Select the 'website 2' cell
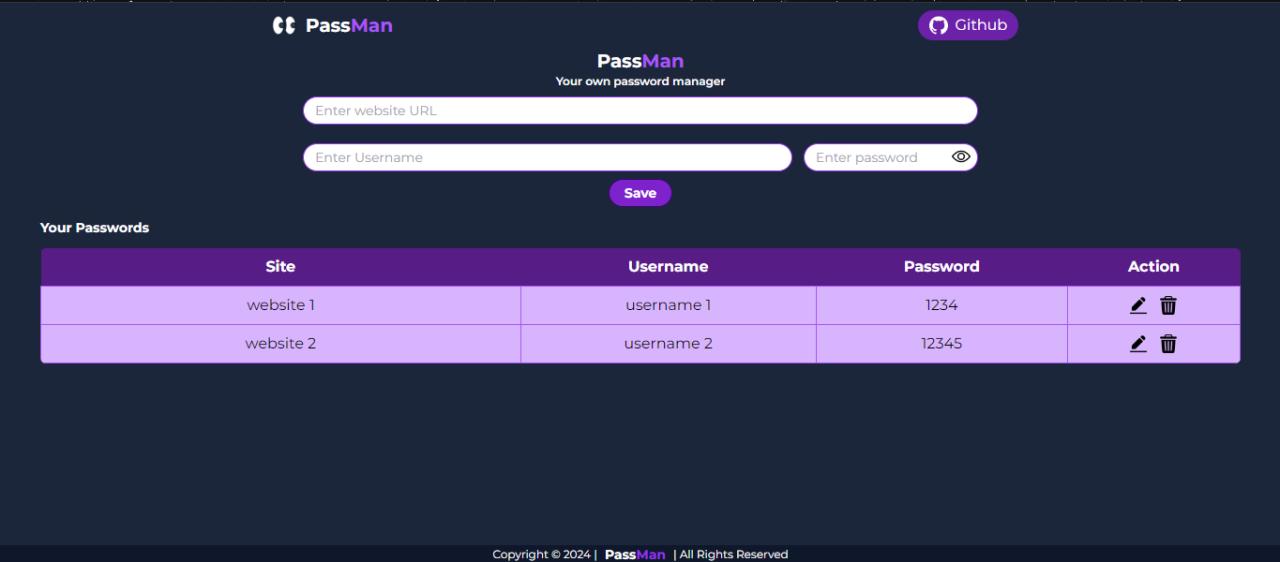The width and height of the screenshot is (1280, 562). point(280,343)
